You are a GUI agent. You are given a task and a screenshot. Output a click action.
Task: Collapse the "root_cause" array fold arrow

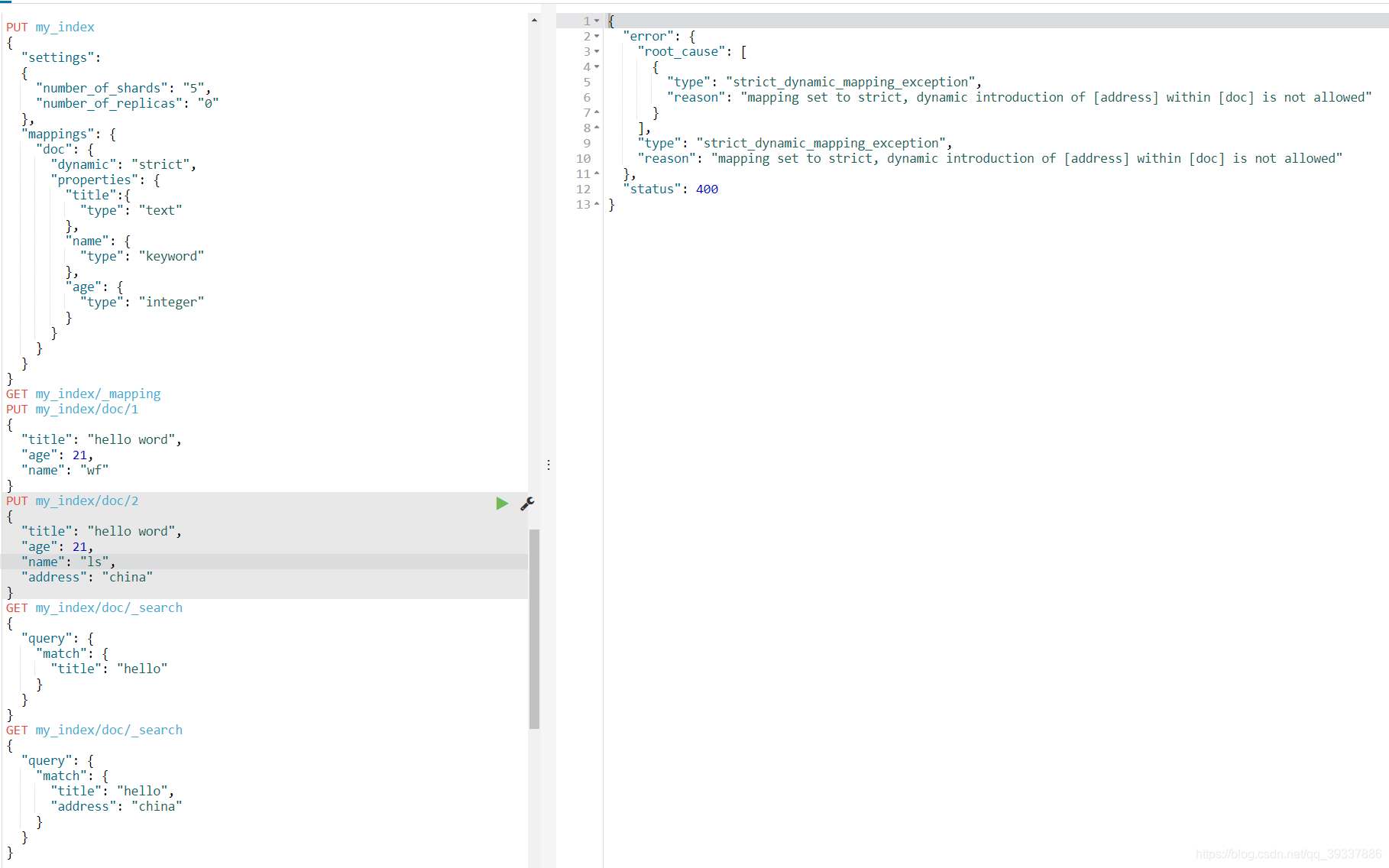pos(597,52)
